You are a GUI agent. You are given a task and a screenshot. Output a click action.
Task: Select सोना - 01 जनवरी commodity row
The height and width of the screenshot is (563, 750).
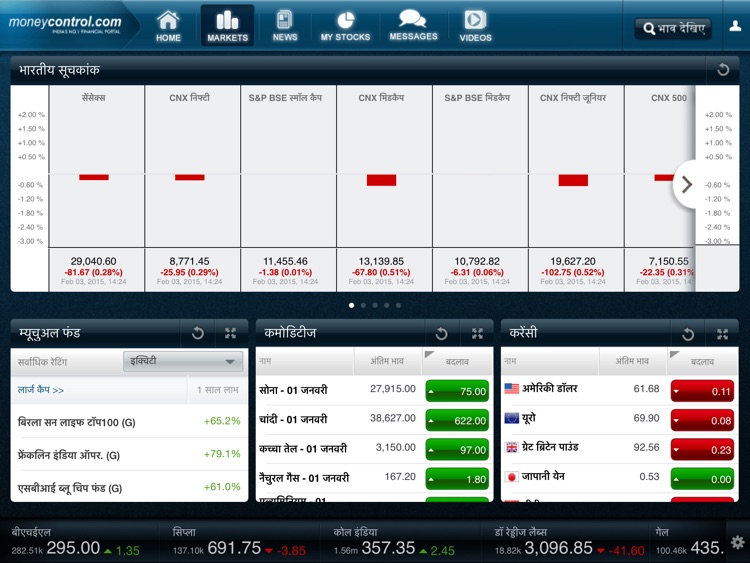pyautogui.click(x=374, y=390)
